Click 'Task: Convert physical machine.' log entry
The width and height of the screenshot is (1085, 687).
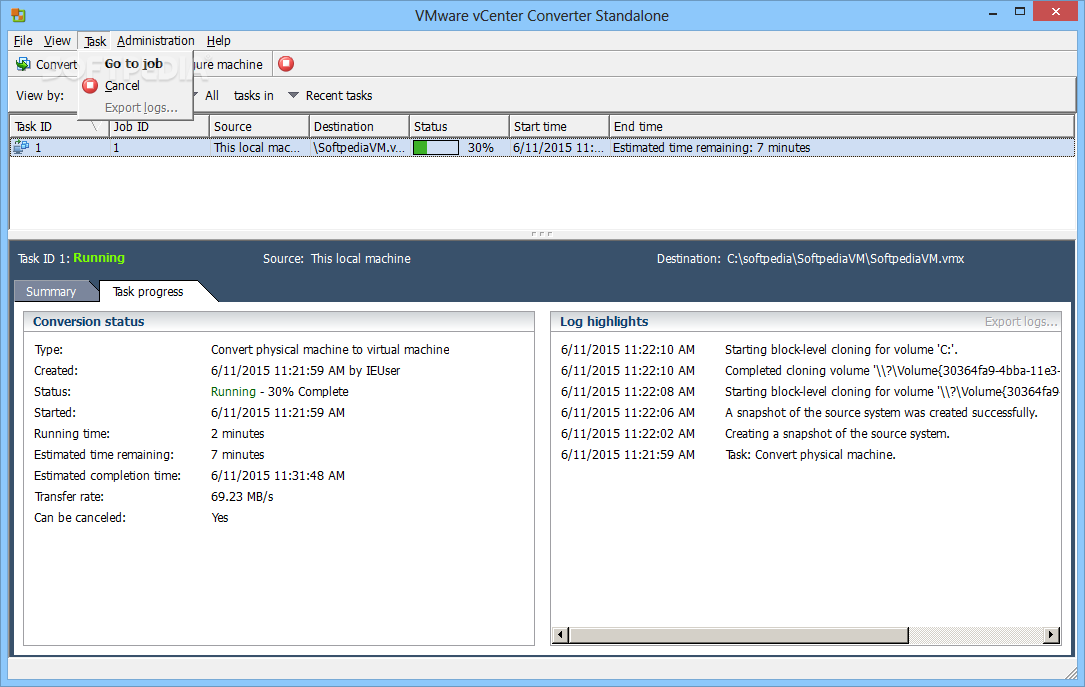pyautogui.click(x=810, y=455)
